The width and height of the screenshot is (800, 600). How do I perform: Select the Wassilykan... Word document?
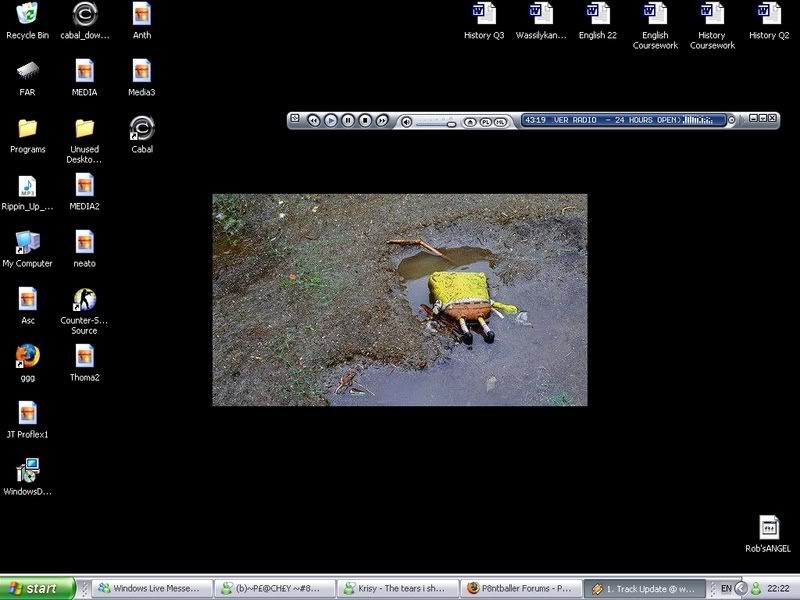[x=541, y=20]
